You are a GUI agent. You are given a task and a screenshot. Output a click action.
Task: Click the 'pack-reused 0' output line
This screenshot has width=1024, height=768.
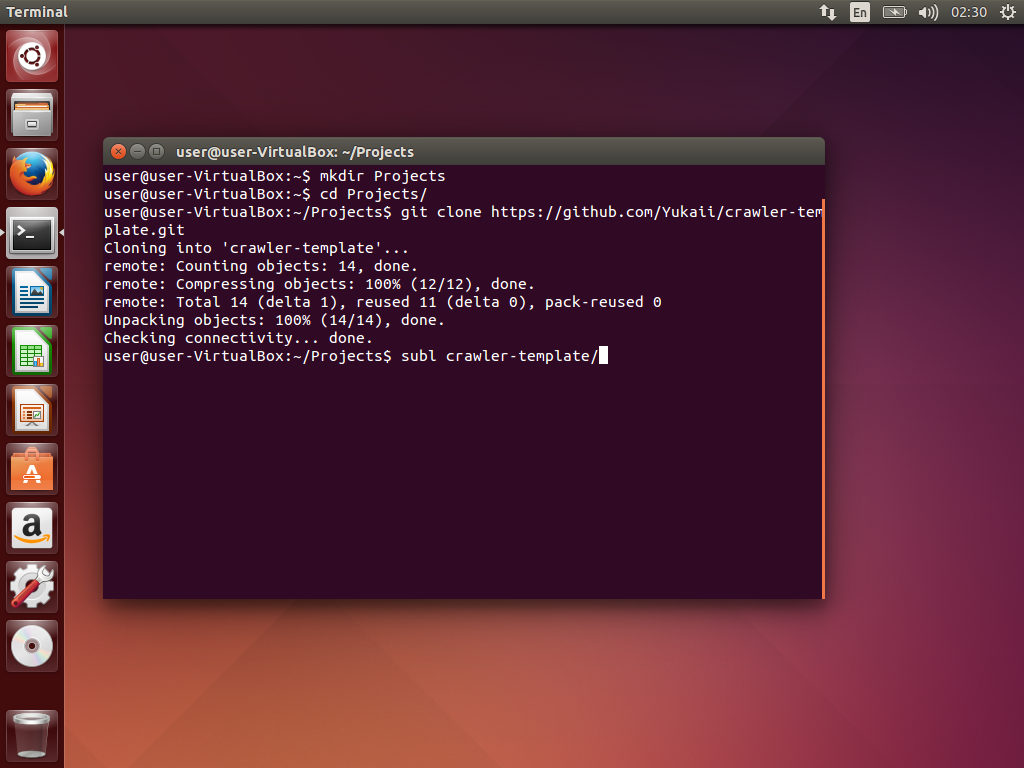click(x=383, y=302)
